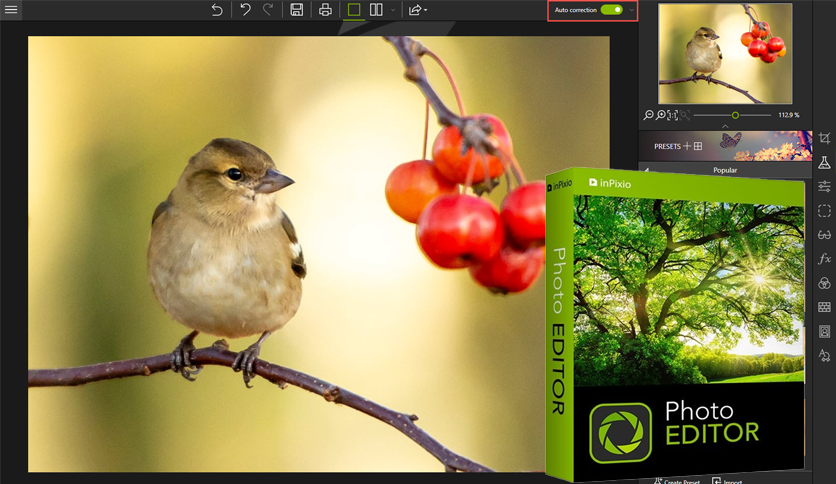The width and height of the screenshot is (836, 484).
Task: Switch to side-by-side compare view
Action: [376, 10]
